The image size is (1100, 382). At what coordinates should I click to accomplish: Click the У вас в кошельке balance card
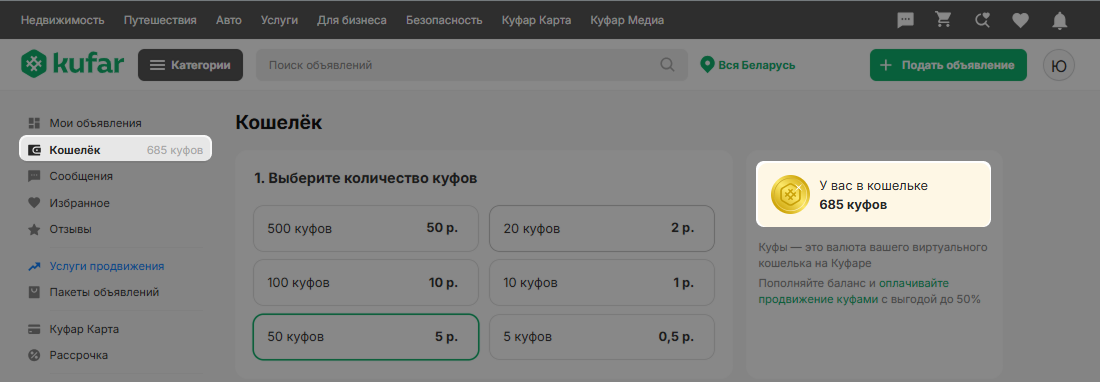pos(873,194)
